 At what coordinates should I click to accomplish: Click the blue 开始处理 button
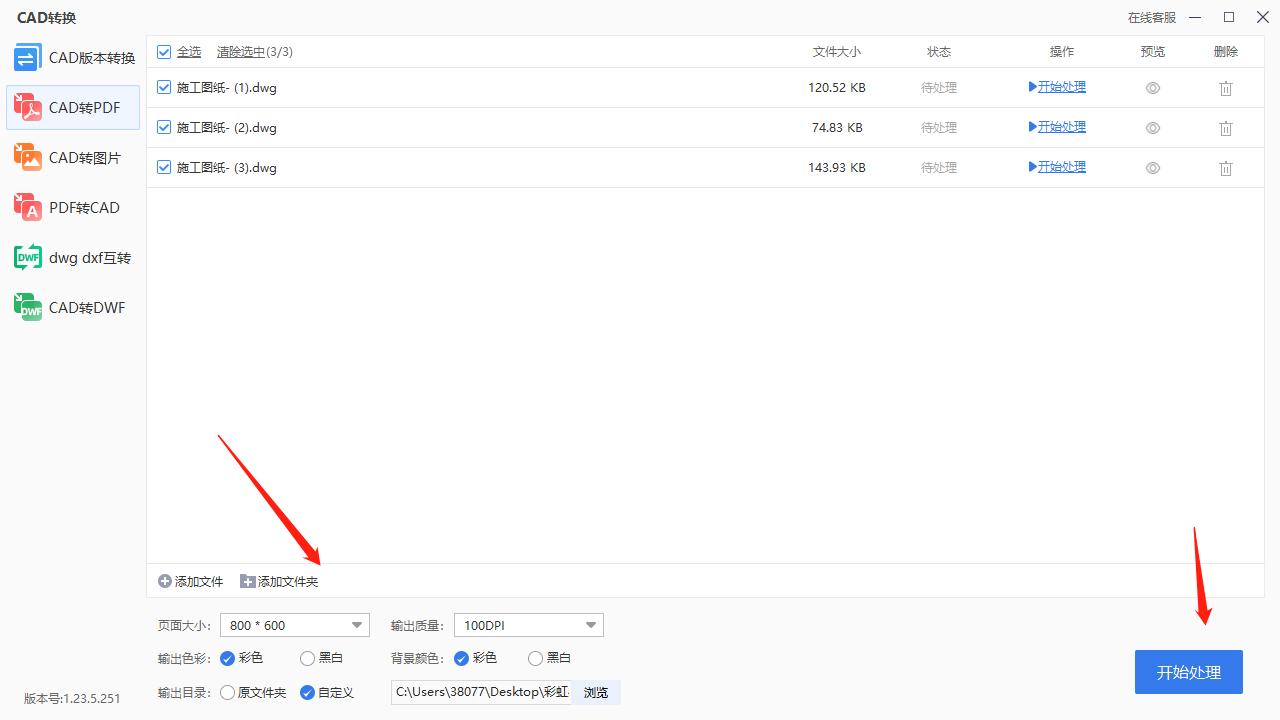point(1189,672)
